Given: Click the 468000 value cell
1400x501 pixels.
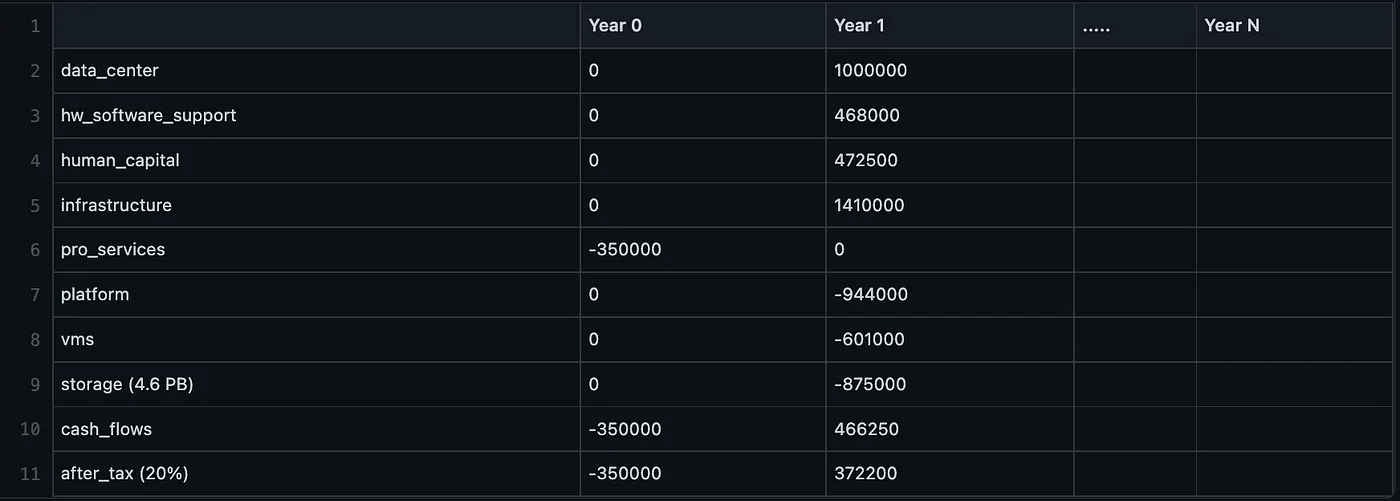Looking at the screenshot, I should 866,116.
